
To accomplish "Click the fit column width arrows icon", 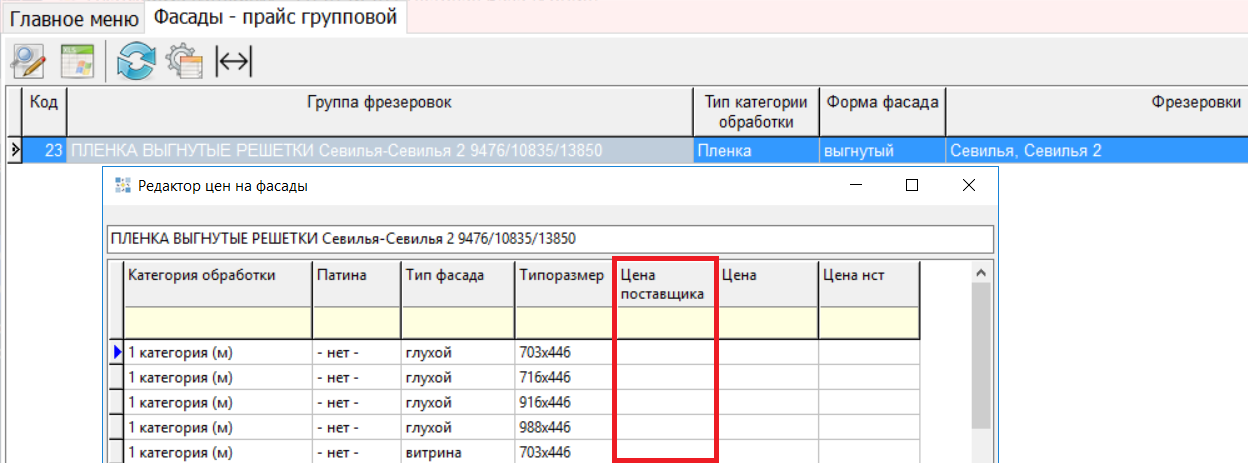I will pos(234,62).
